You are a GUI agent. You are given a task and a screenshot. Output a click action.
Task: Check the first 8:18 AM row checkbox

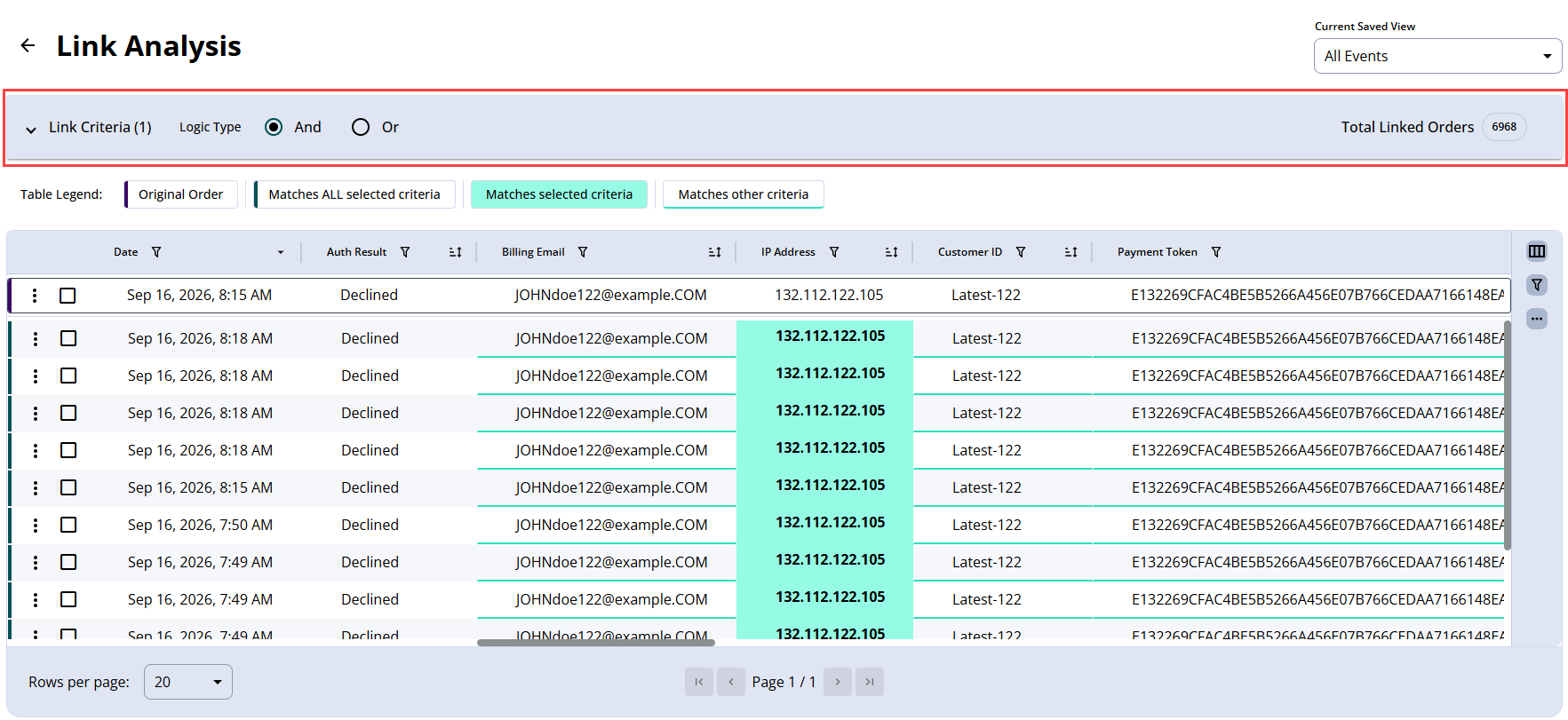coord(68,338)
